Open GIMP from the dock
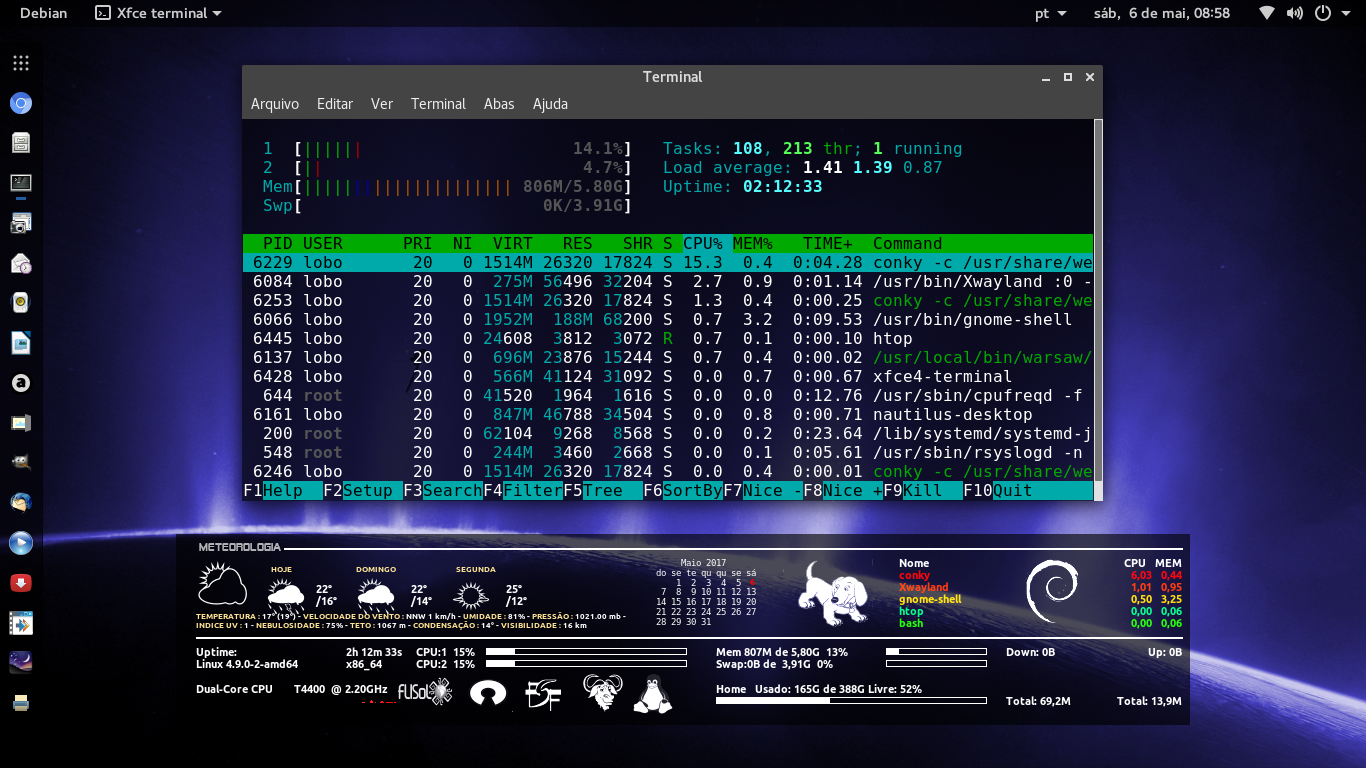 20,462
